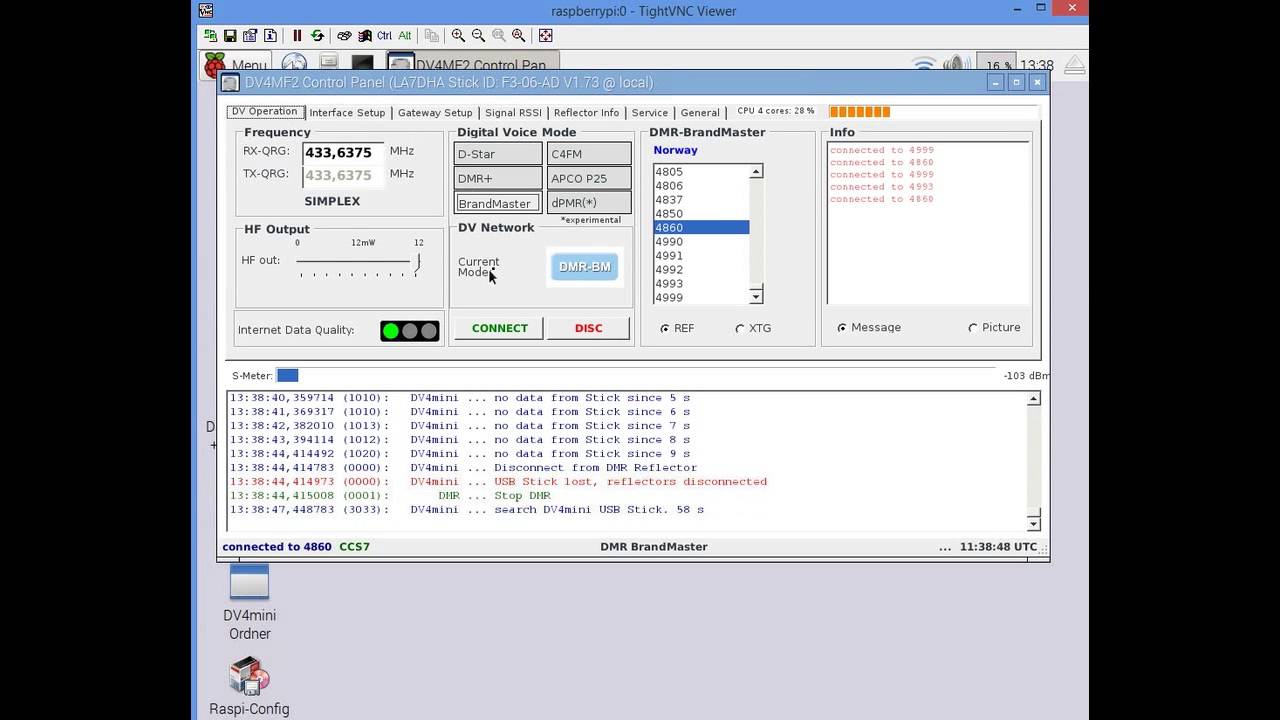Screen dimensions: 1280x720
Task: Open the Gateway Setup tab
Action: 435,113
